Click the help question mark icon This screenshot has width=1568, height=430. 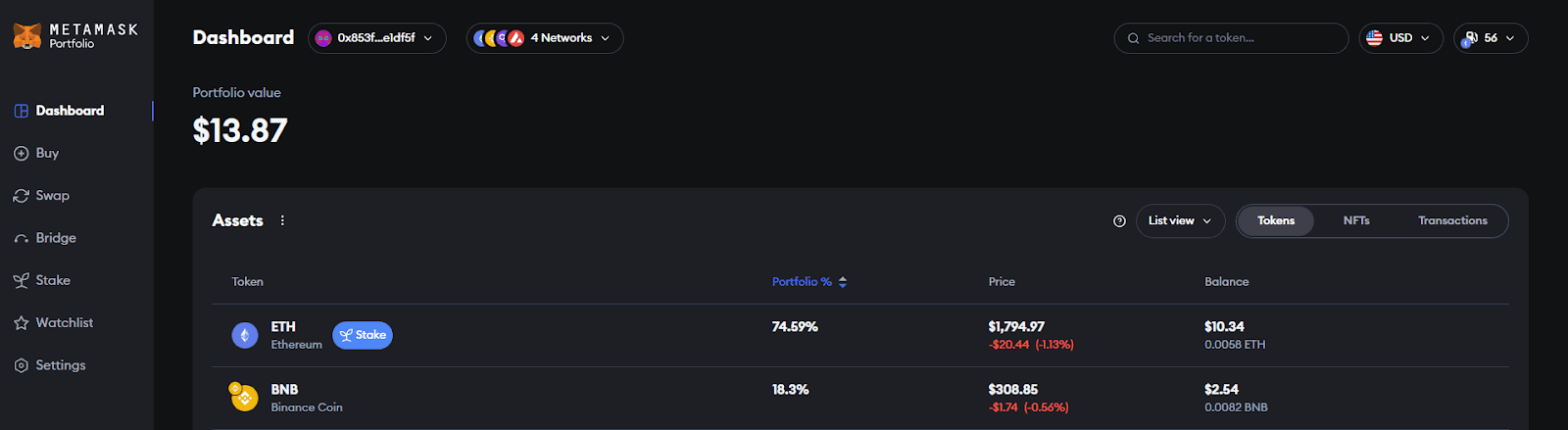click(1119, 221)
